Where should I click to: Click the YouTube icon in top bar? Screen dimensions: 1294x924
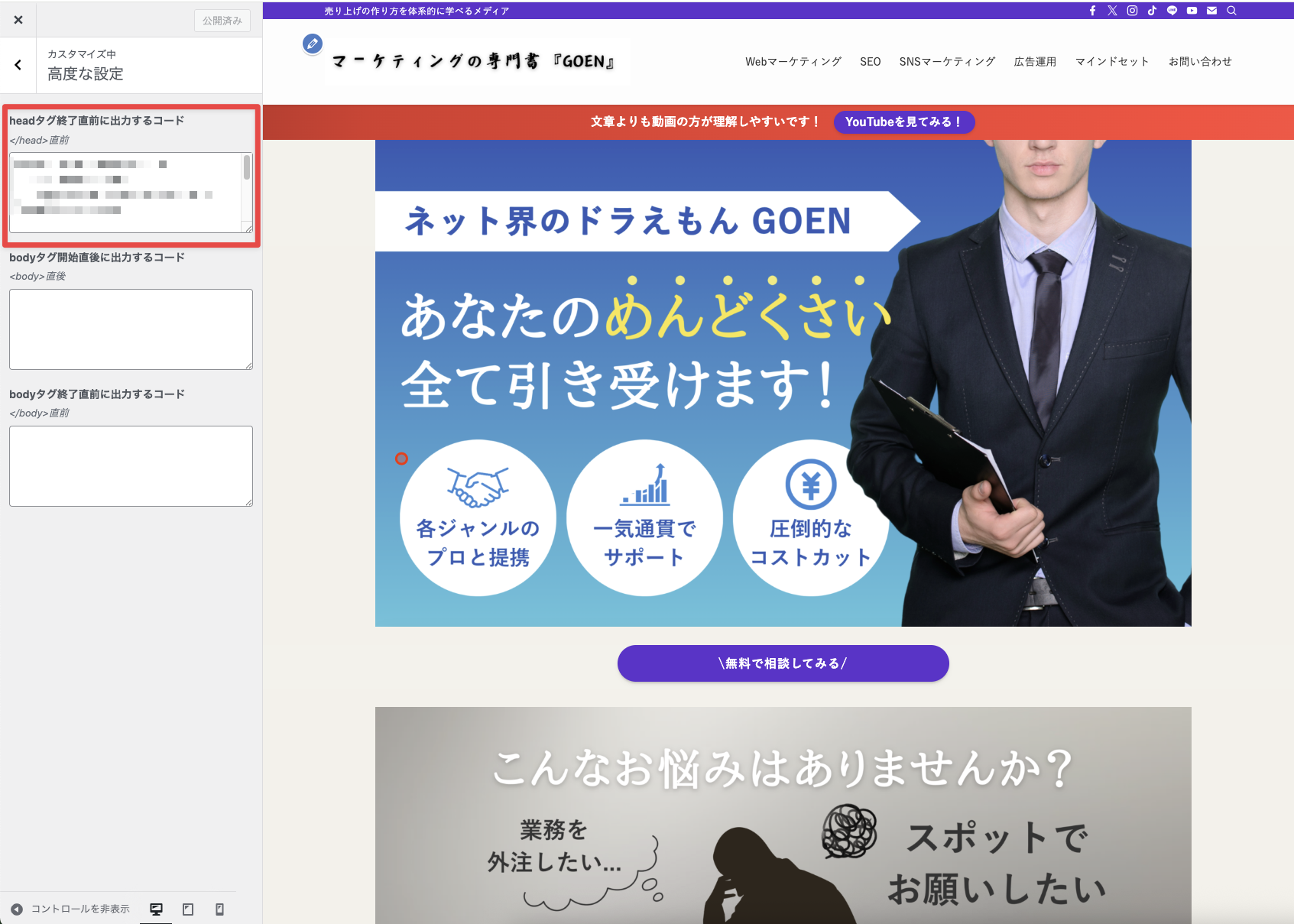1192,11
